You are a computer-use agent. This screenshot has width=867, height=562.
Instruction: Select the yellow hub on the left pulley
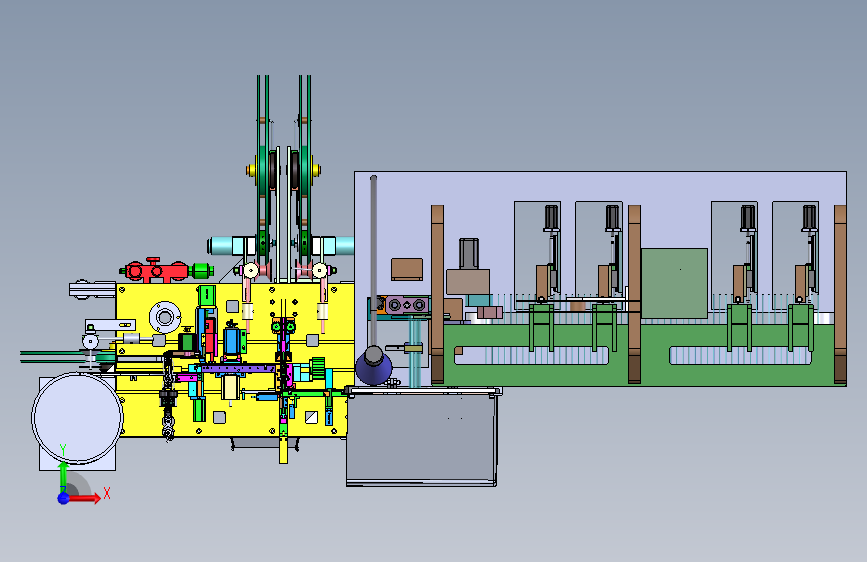pyautogui.click(x=252, y=170)
